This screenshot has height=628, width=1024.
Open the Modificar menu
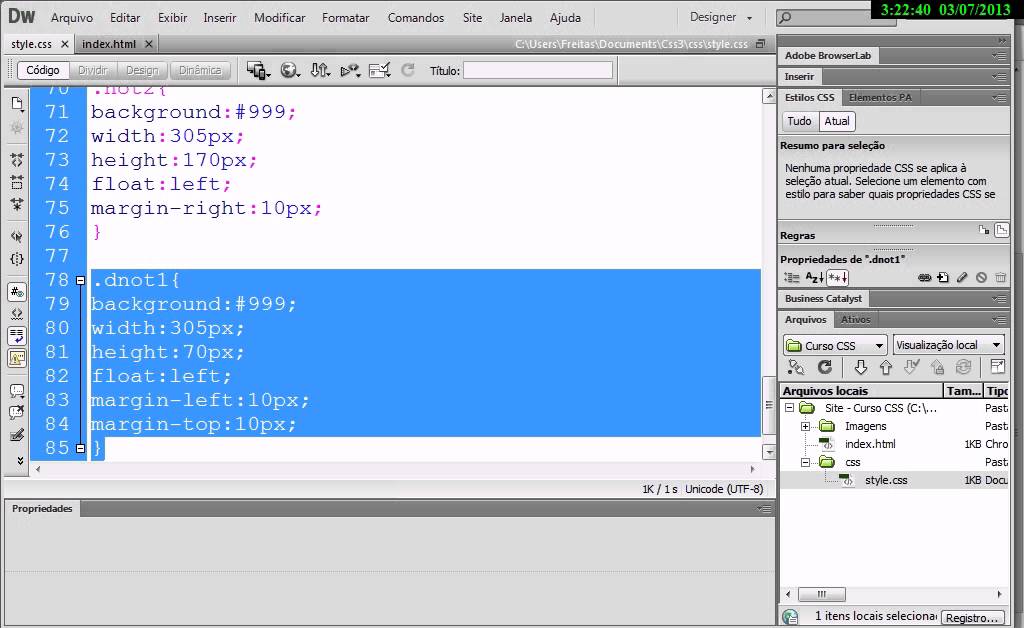click(x=280, y=18)
